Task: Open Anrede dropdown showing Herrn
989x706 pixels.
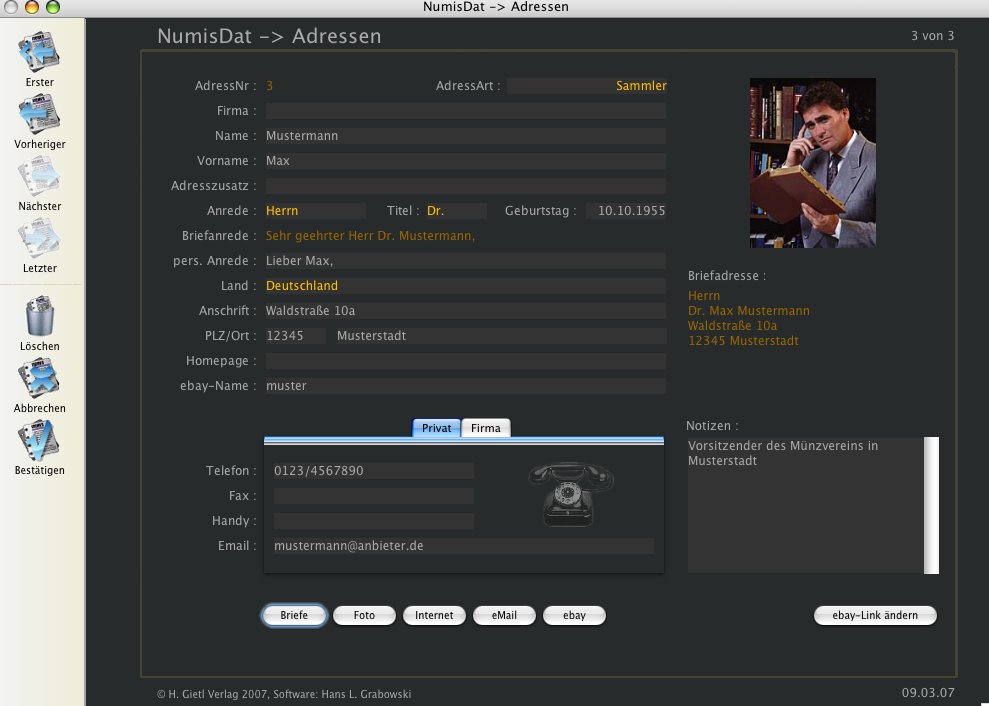Action: click(315, 211)
